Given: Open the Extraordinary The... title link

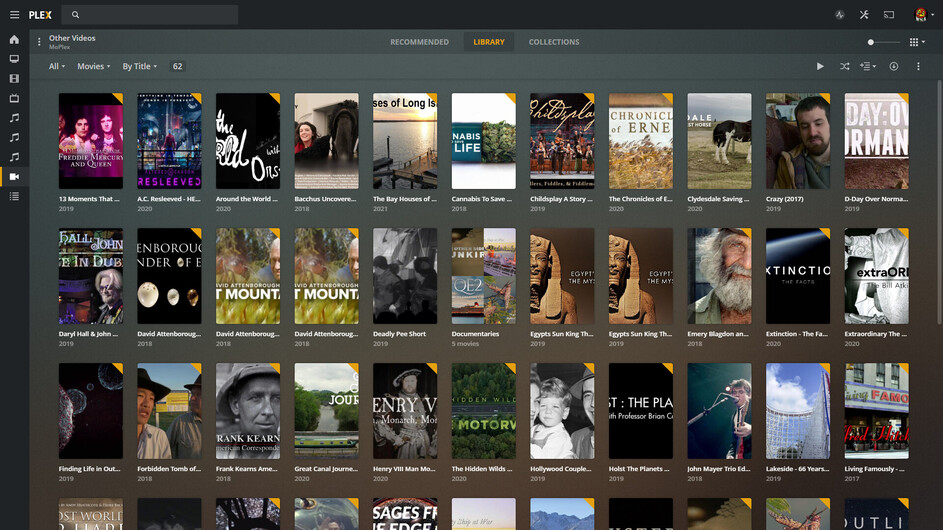Looking at the screenshot, I should [875, 334].
